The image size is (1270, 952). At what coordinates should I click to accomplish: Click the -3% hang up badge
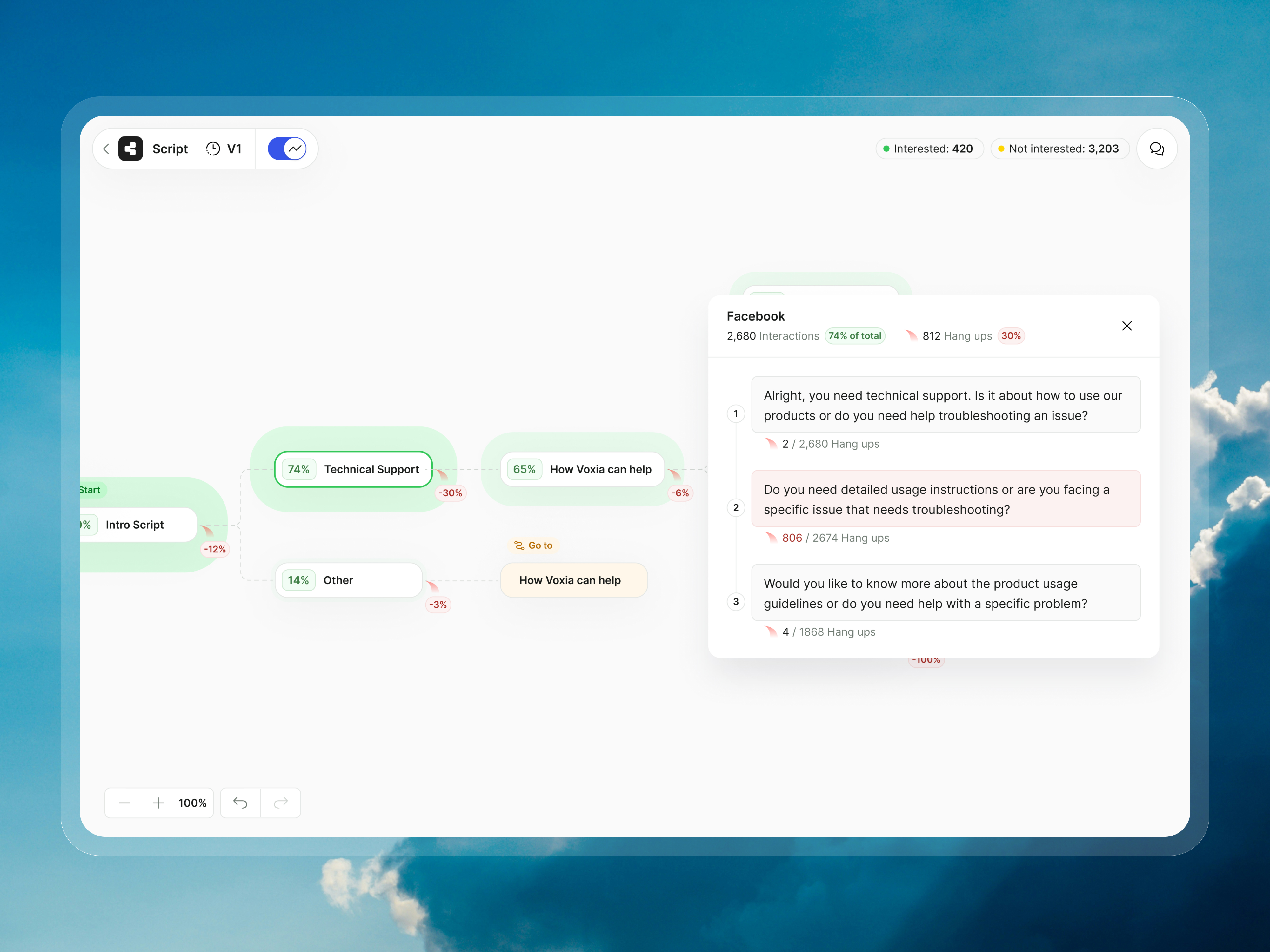pyautogui.click(x=438, y=605)
